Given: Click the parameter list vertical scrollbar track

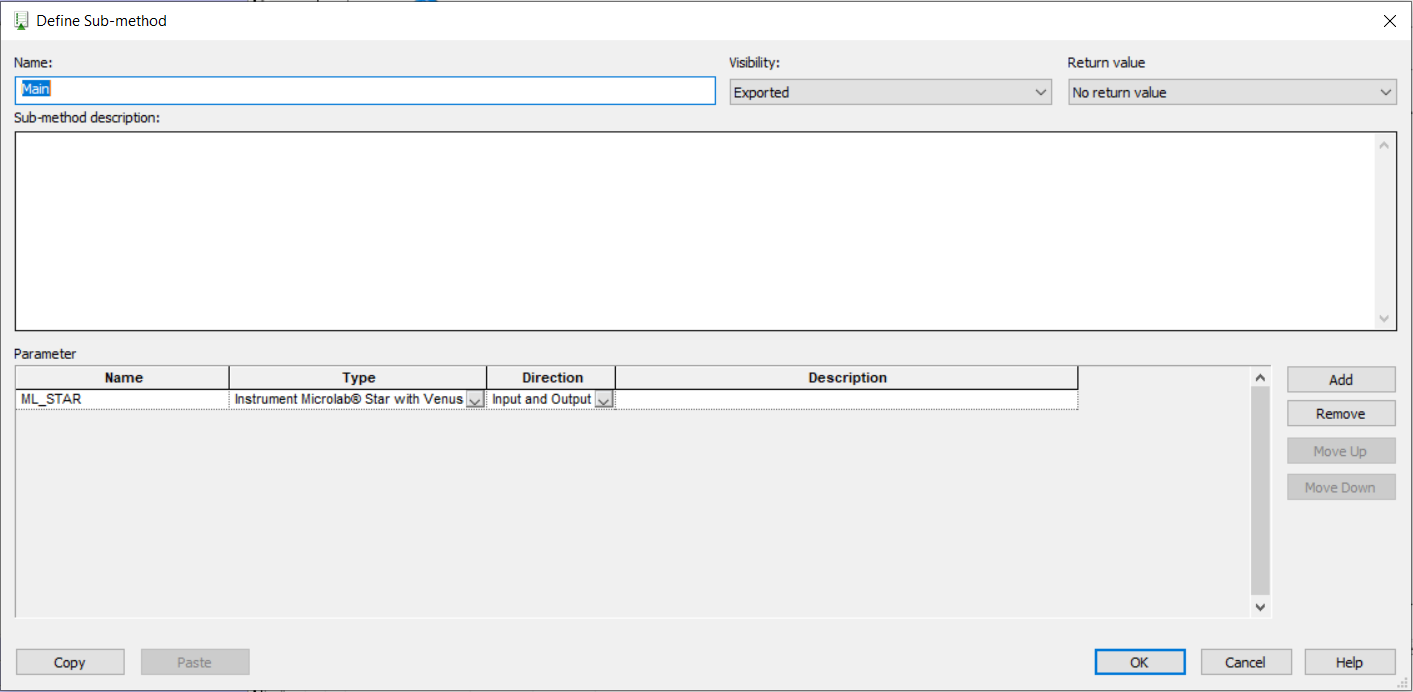Looking at the screenshot, I should 1260,492.
